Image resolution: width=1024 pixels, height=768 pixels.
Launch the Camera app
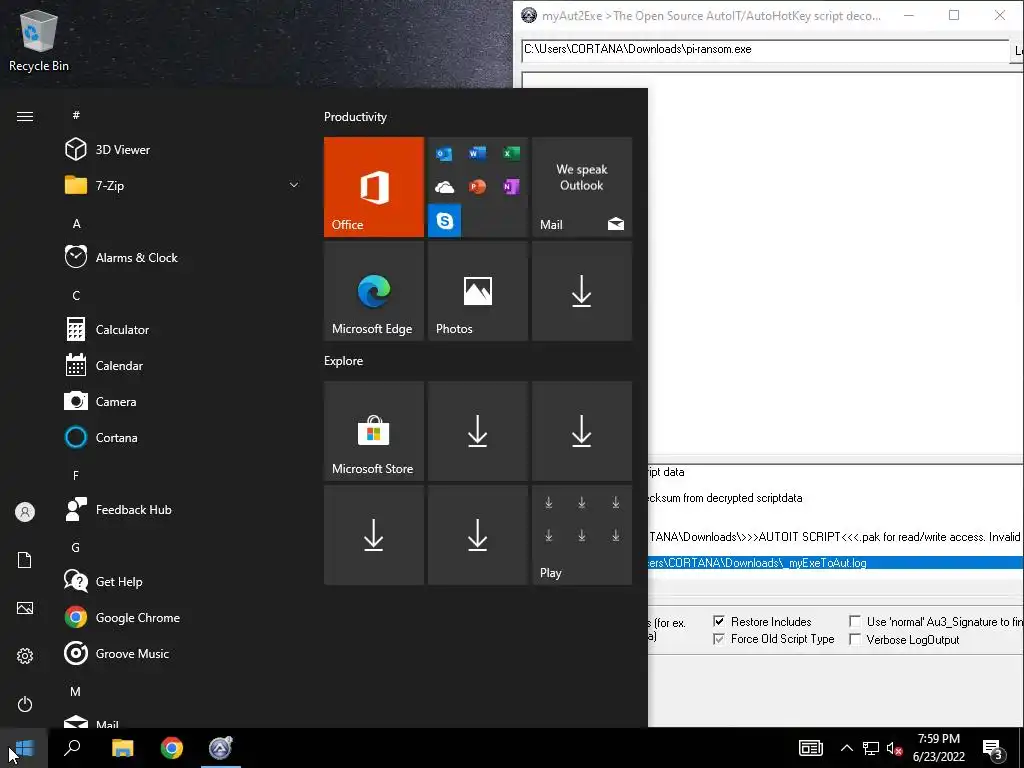(183, 401)
